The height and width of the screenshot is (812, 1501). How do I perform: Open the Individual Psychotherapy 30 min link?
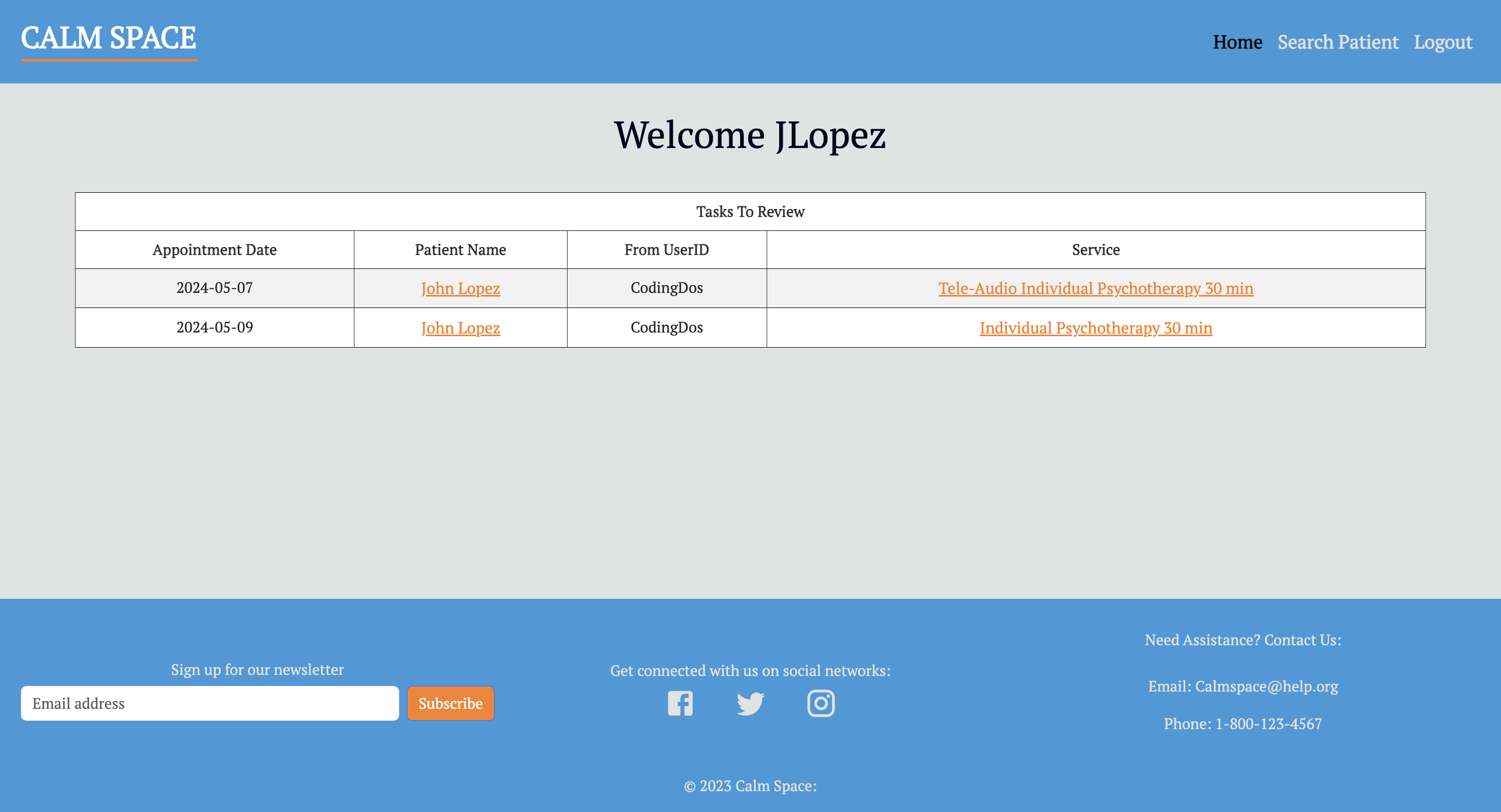click(x=1096, y=328)
